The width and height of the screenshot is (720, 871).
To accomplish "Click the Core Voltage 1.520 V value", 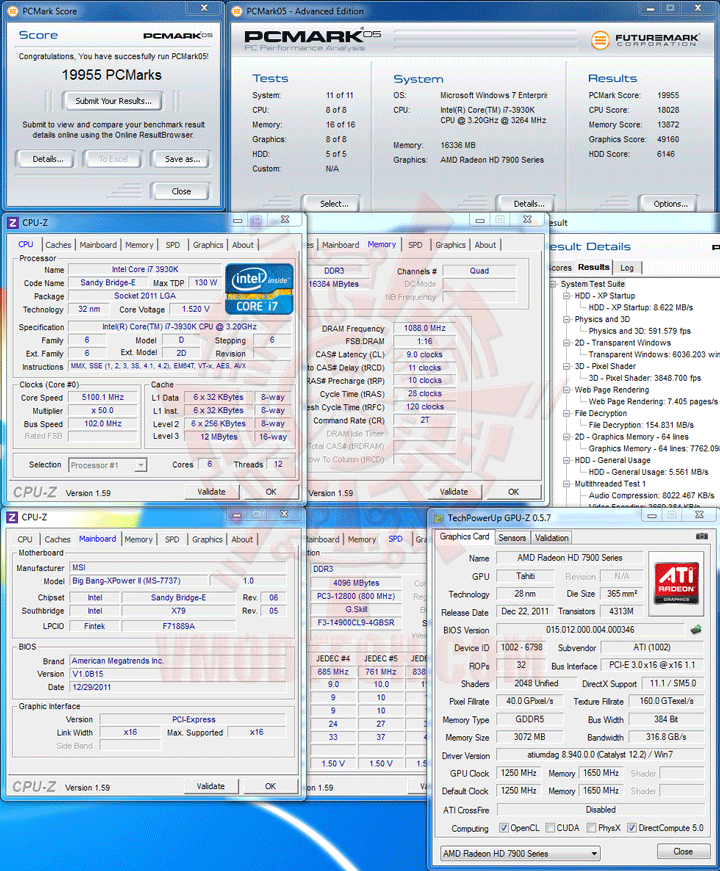I will pos(196,309).
